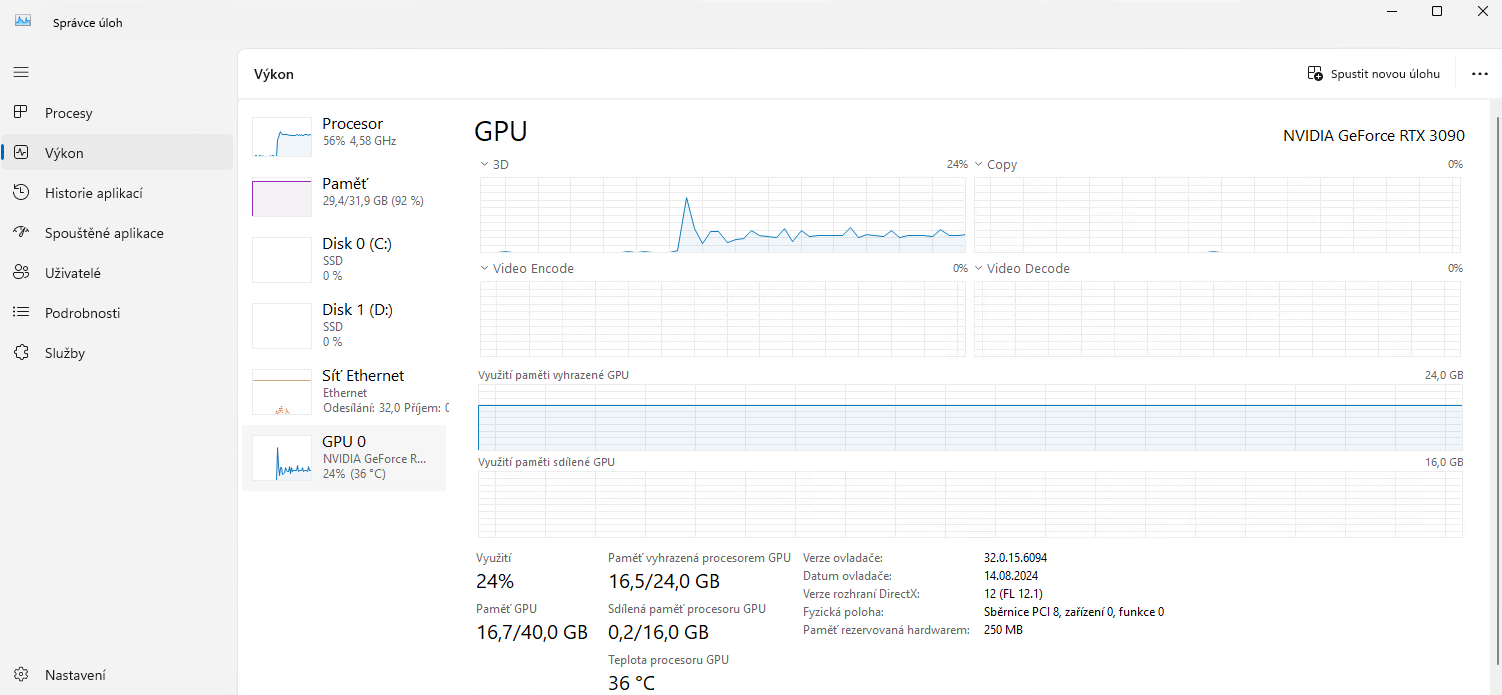Click the Nastavení gear icon
This screenshot has height=695, width=1502.
21,675
